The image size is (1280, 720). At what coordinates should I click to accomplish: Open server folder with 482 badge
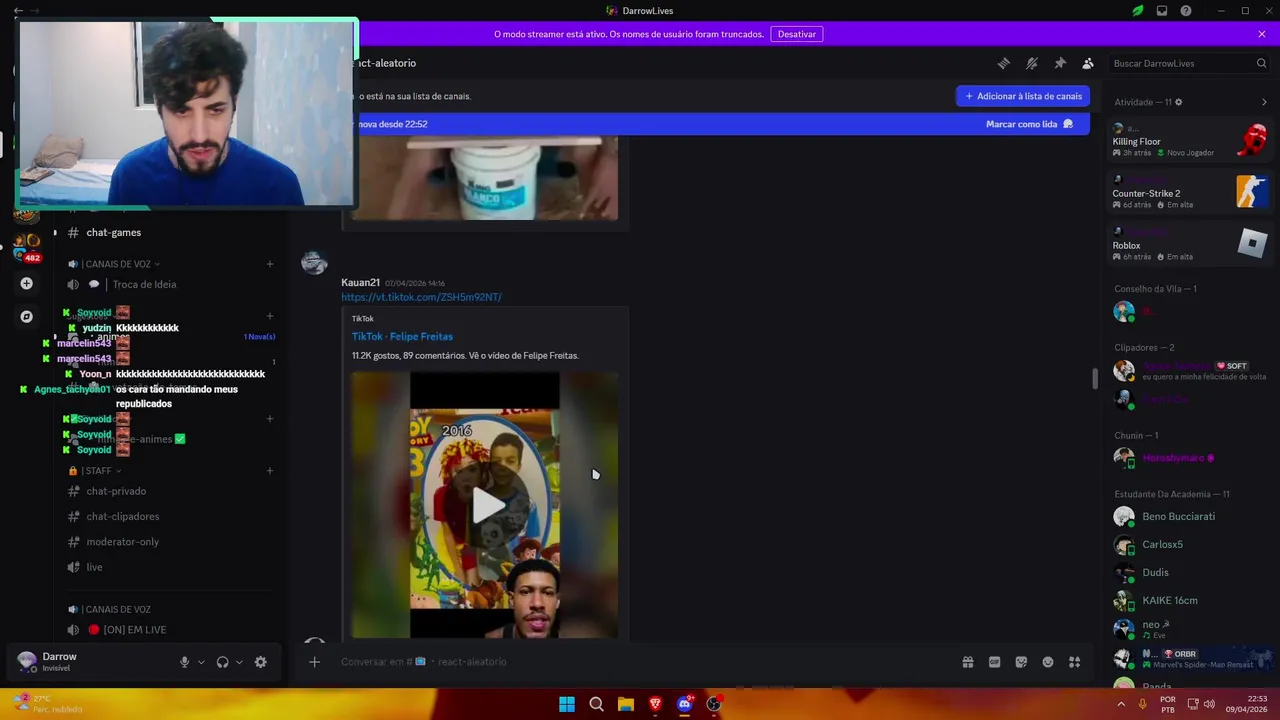coord(27,247)
